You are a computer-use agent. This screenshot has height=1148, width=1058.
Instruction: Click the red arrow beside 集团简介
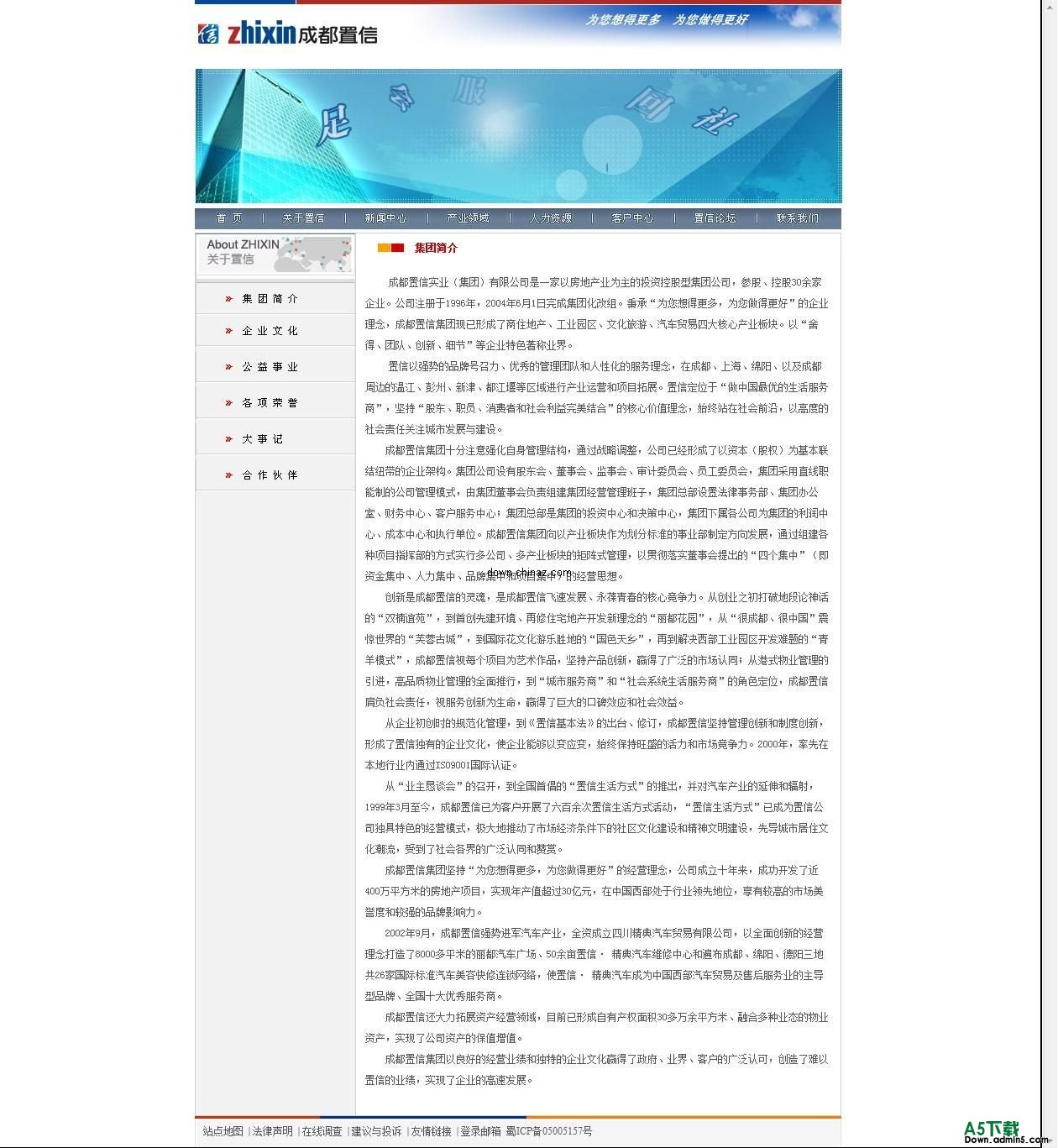[228, 299]
